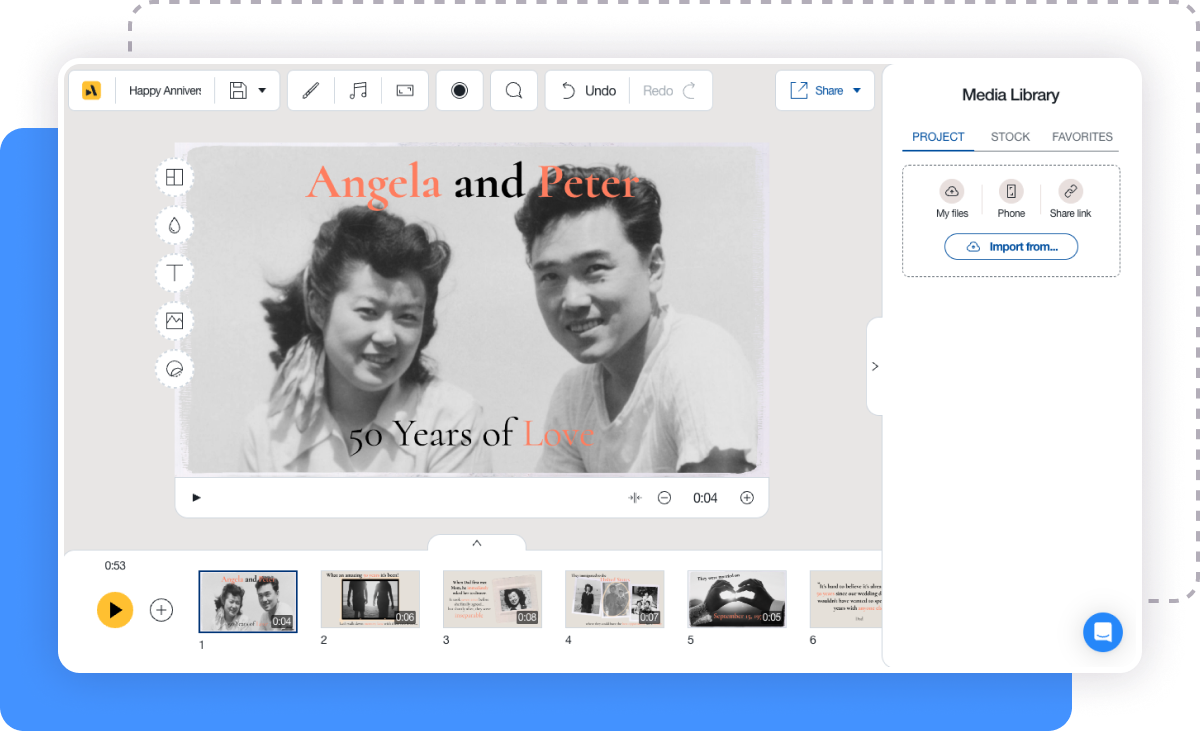Open the music note tool

(x=358, y=90)
